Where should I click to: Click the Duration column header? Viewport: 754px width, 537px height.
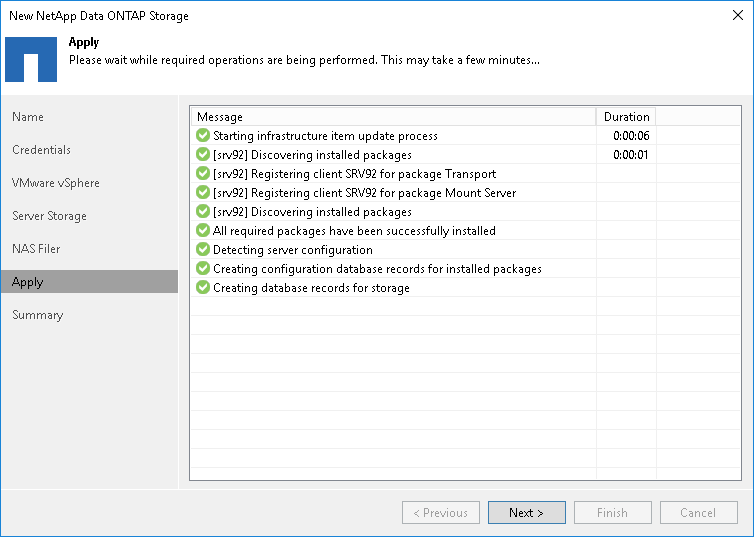[626, 117]
